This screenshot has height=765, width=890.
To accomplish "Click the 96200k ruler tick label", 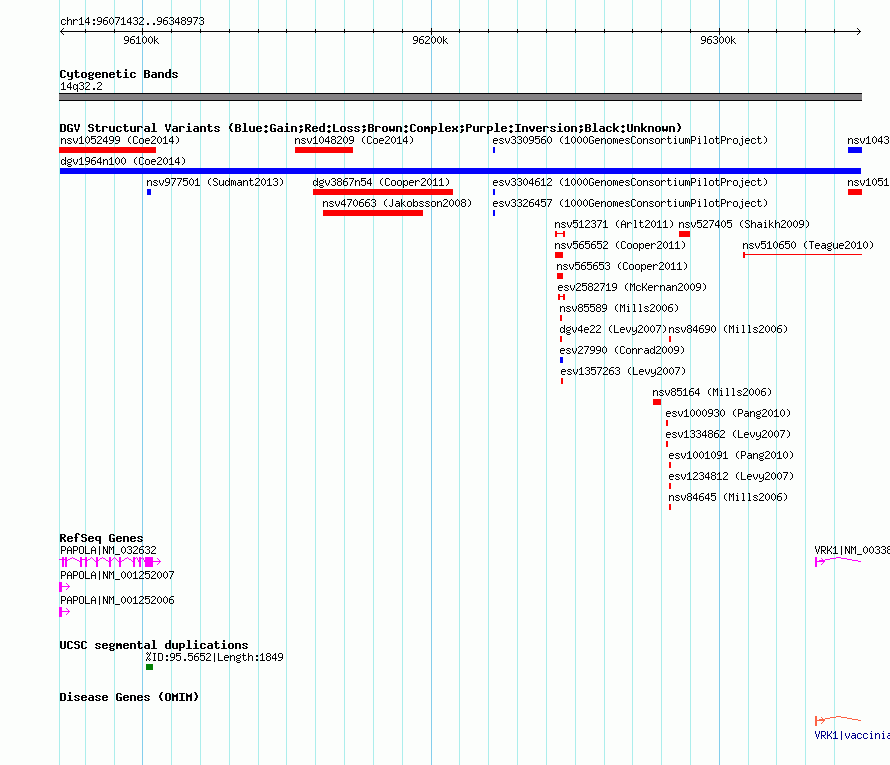I will point(430,40).
